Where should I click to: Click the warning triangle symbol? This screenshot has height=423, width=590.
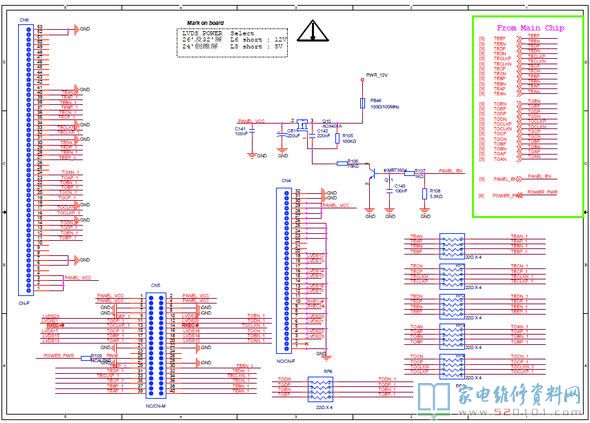pyautogui.click(x=313, y=31)
